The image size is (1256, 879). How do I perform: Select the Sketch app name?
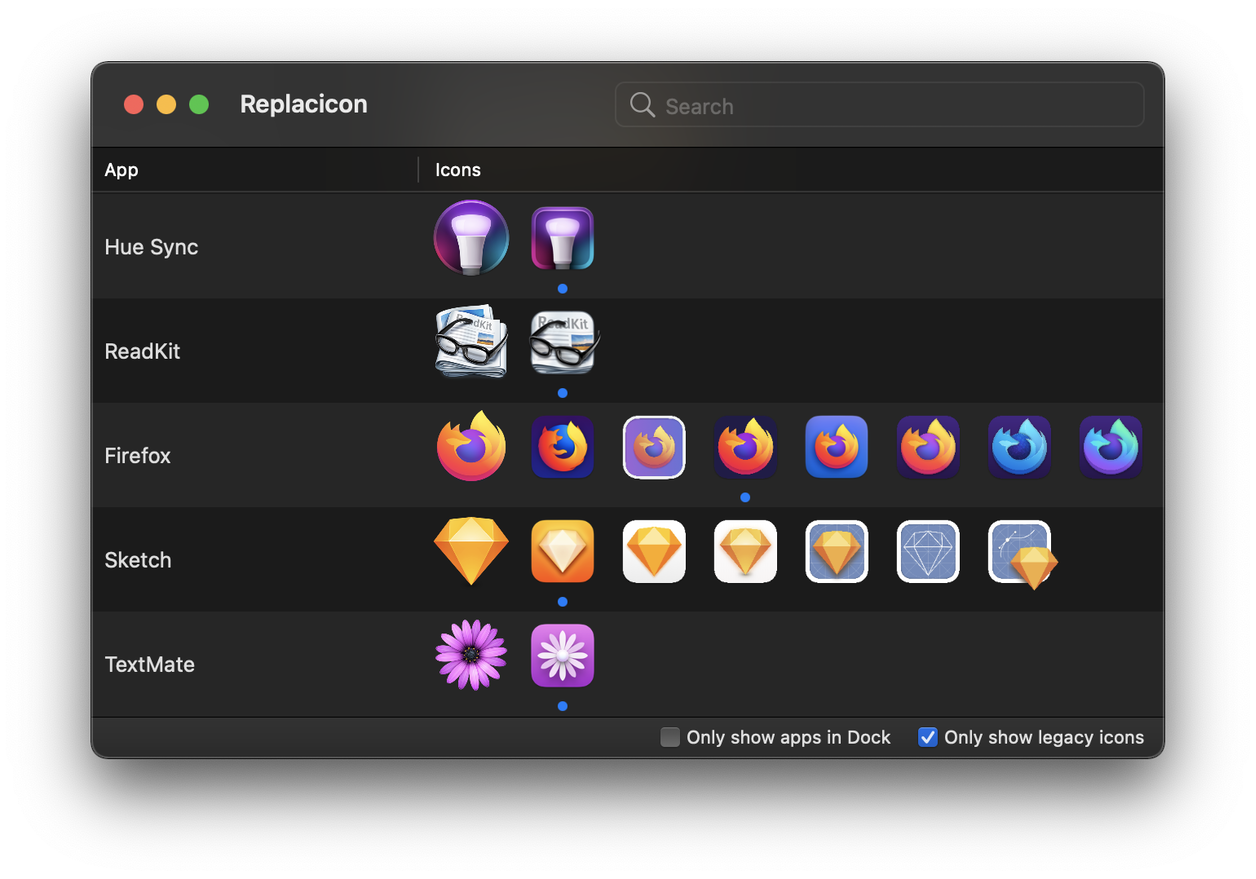(138, 559)
